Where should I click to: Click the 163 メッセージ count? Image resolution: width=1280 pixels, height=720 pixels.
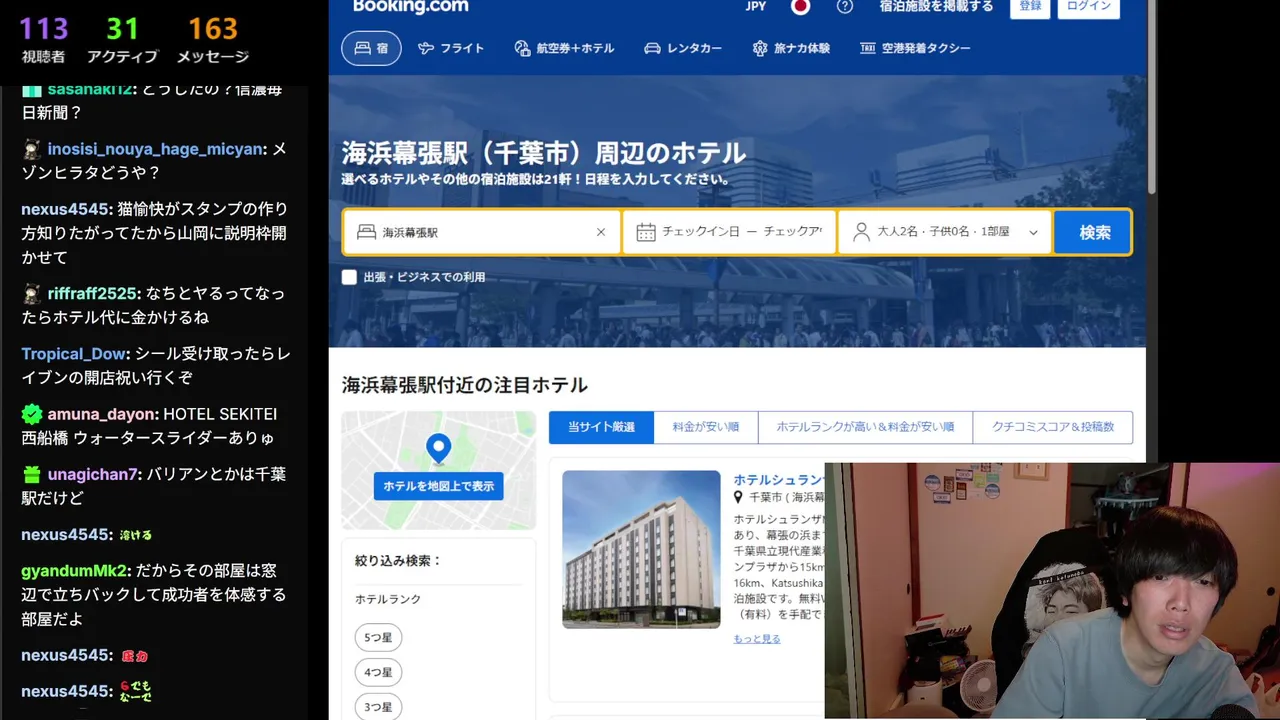213,38
